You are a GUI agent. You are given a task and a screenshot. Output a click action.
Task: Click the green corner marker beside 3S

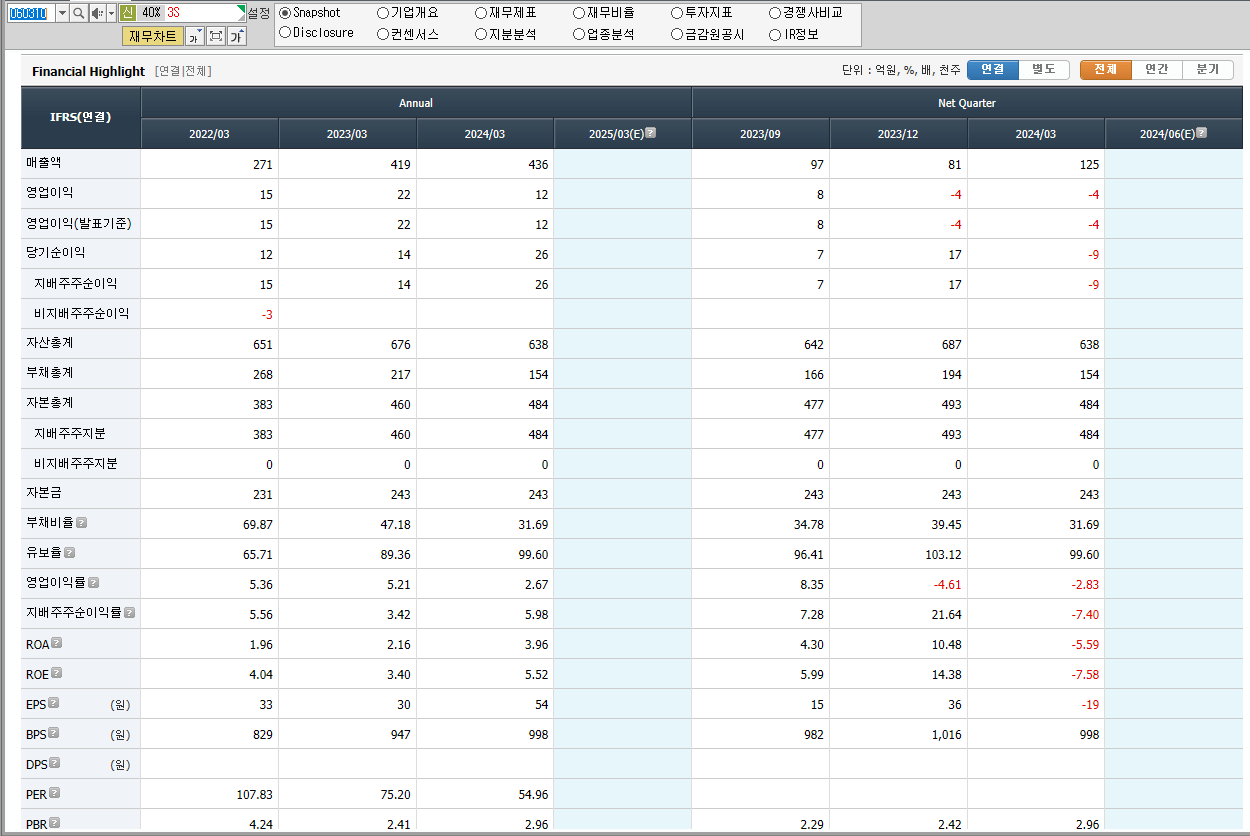point(240,9)
